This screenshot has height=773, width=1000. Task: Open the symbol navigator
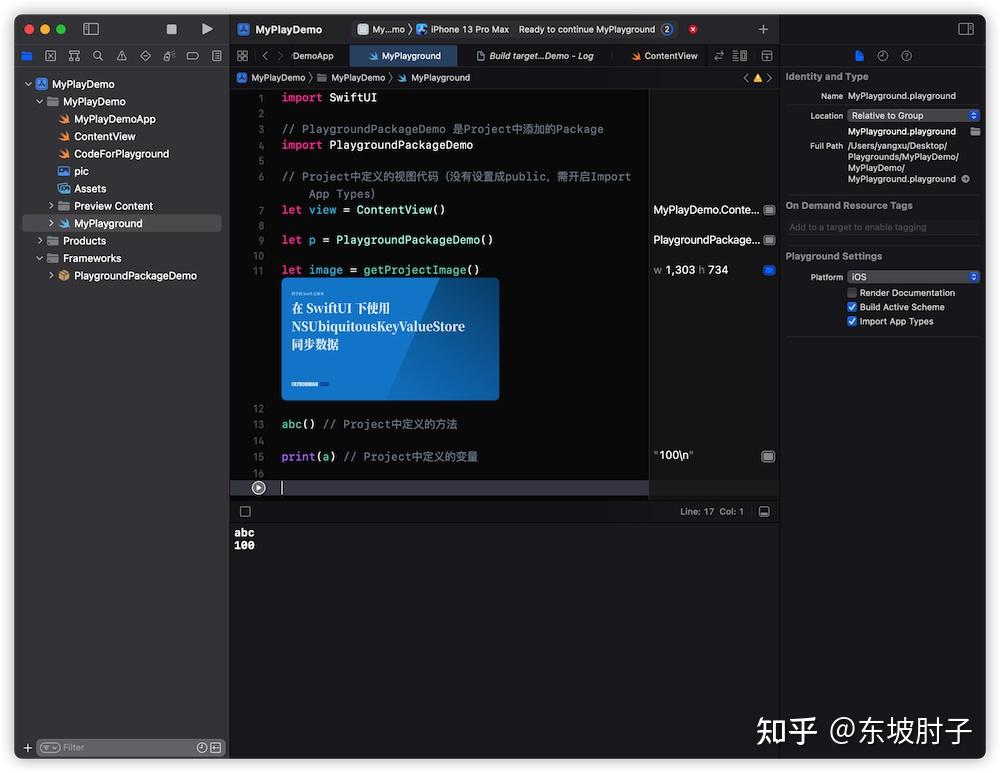coord(74,56)
